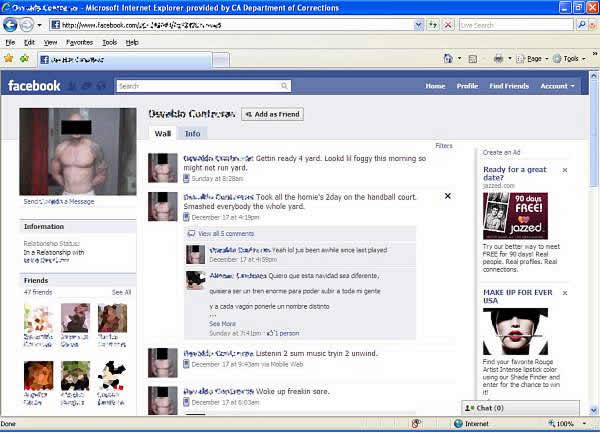Click the Filters link above wall
This screenshot has width=600, height=433.
pos(444,146)
